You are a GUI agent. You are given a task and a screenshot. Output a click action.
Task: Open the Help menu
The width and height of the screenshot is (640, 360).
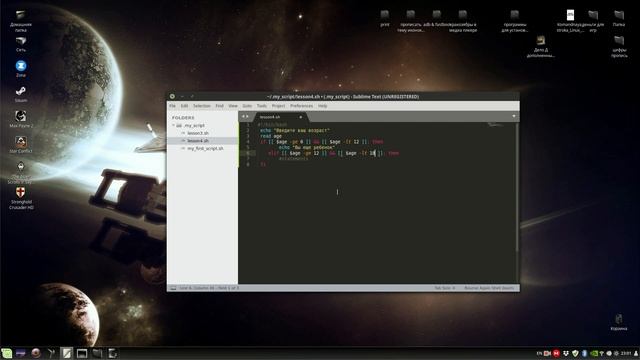322,106
